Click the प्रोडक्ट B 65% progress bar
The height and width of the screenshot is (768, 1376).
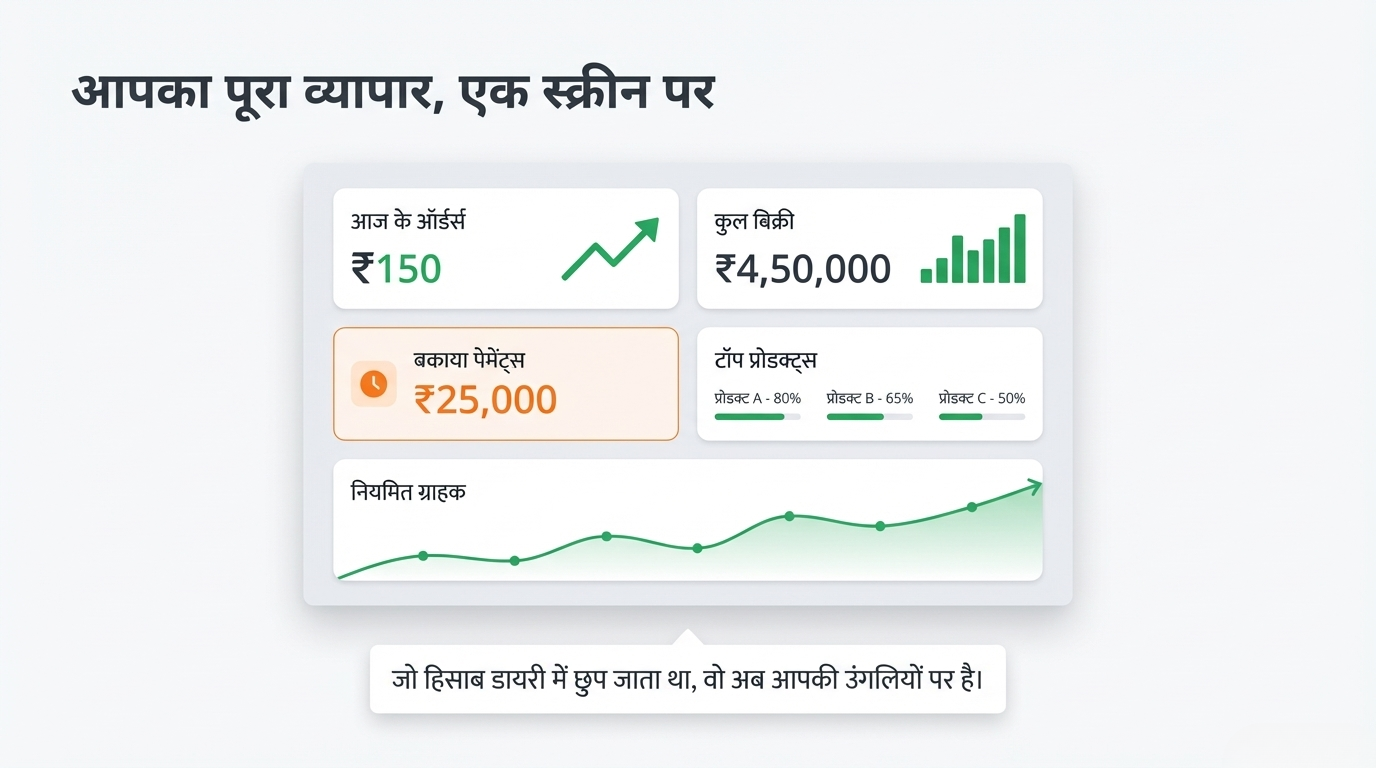[869, 416]
